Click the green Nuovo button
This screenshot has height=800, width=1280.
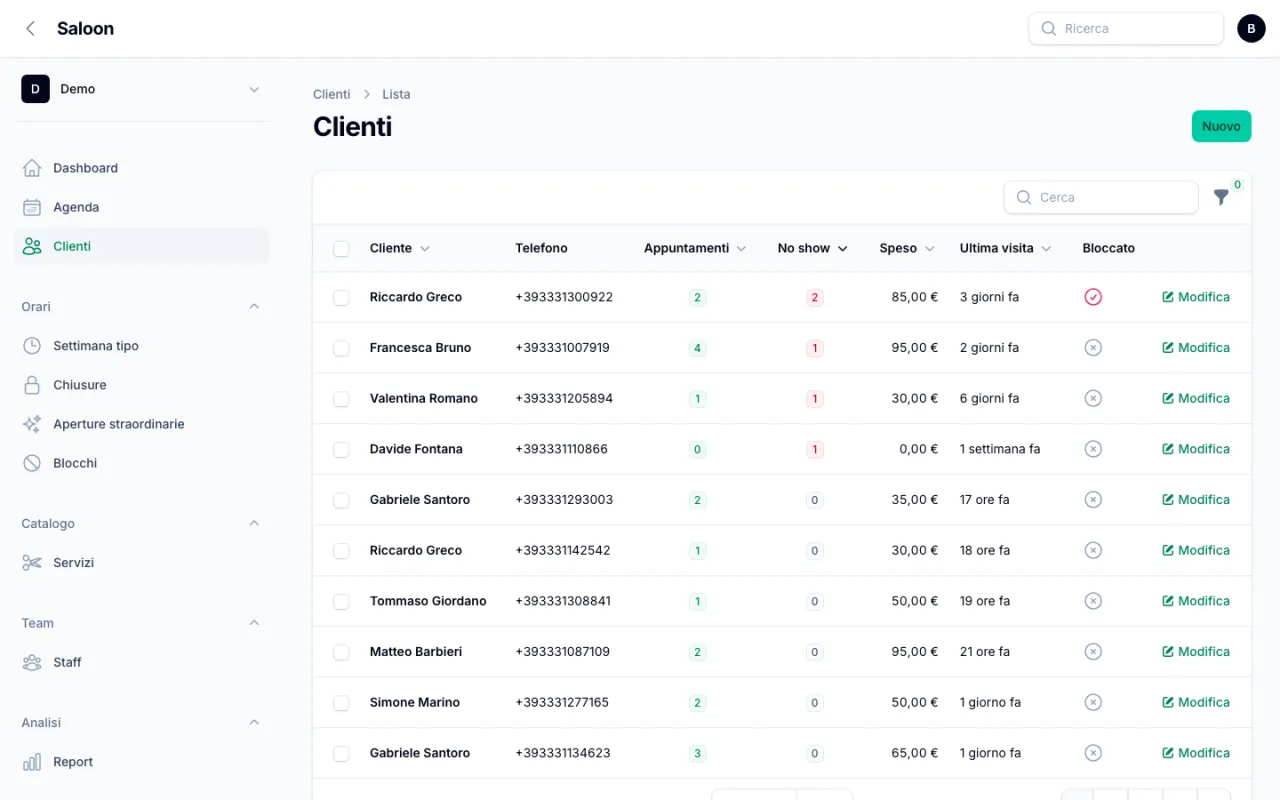point(1221,126)
